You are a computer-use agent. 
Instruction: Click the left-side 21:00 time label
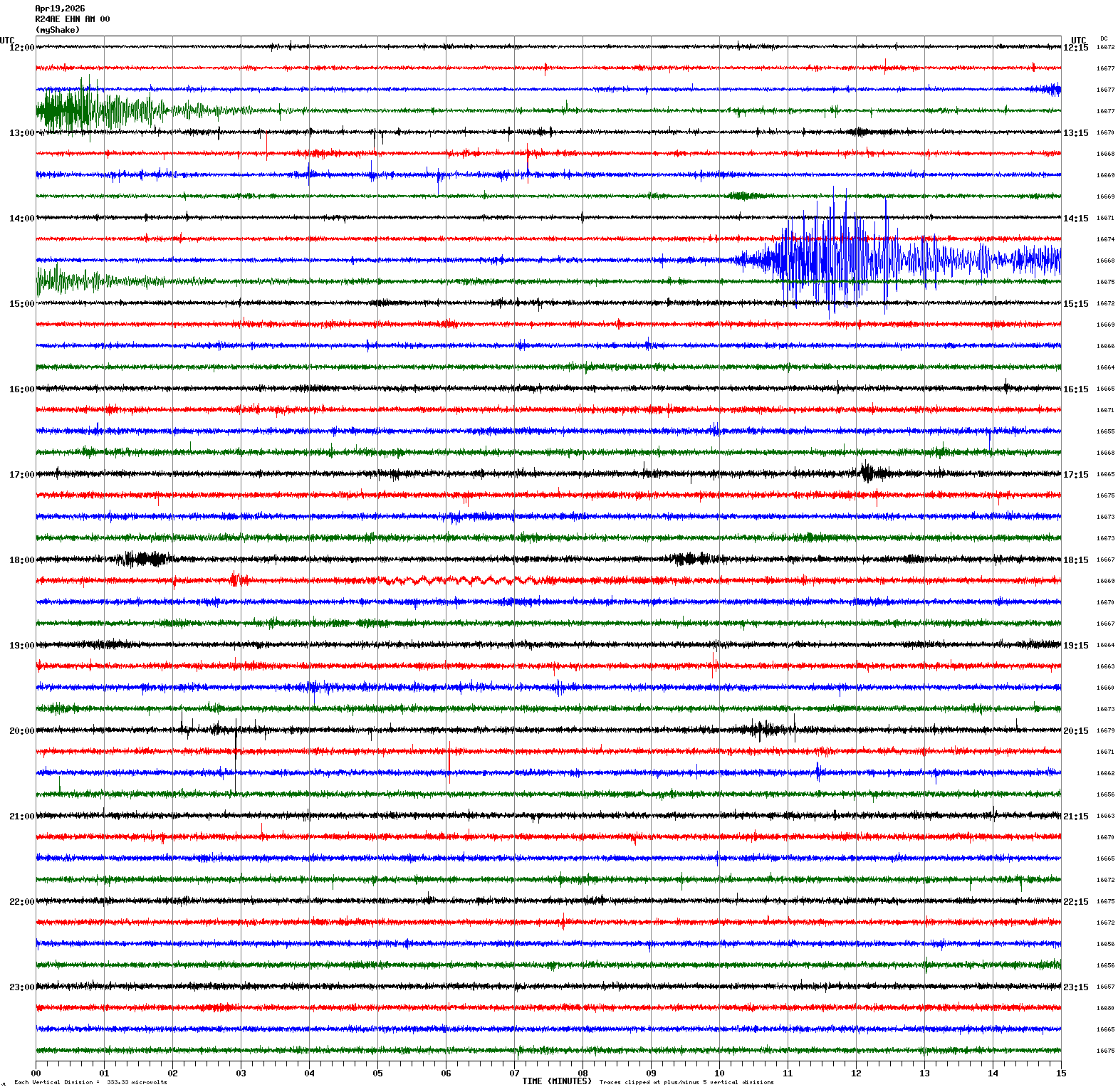coord(21,817)
